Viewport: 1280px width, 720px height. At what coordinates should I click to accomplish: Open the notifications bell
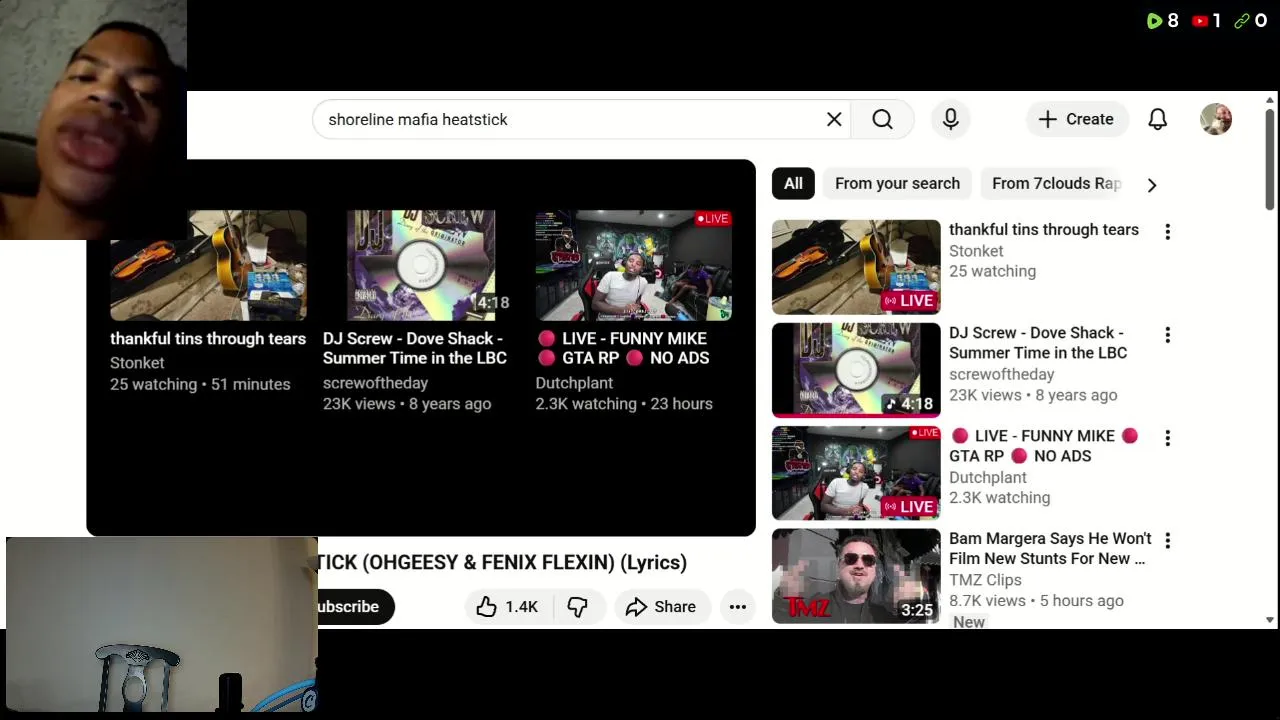[x=1158, y=119]
